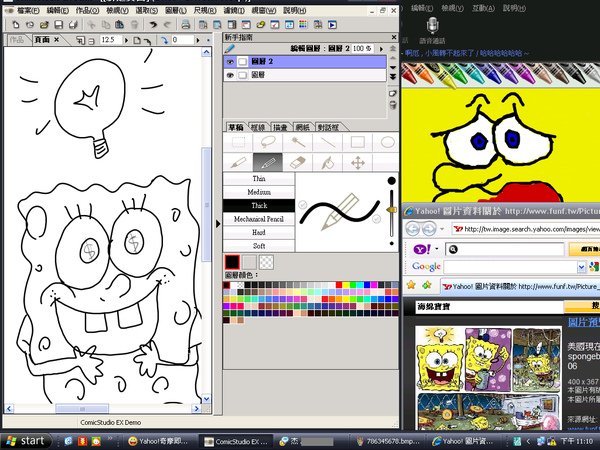Click the Undo arrow icon
The width and height of the screenshot is (600, 450).
point(153,25)
